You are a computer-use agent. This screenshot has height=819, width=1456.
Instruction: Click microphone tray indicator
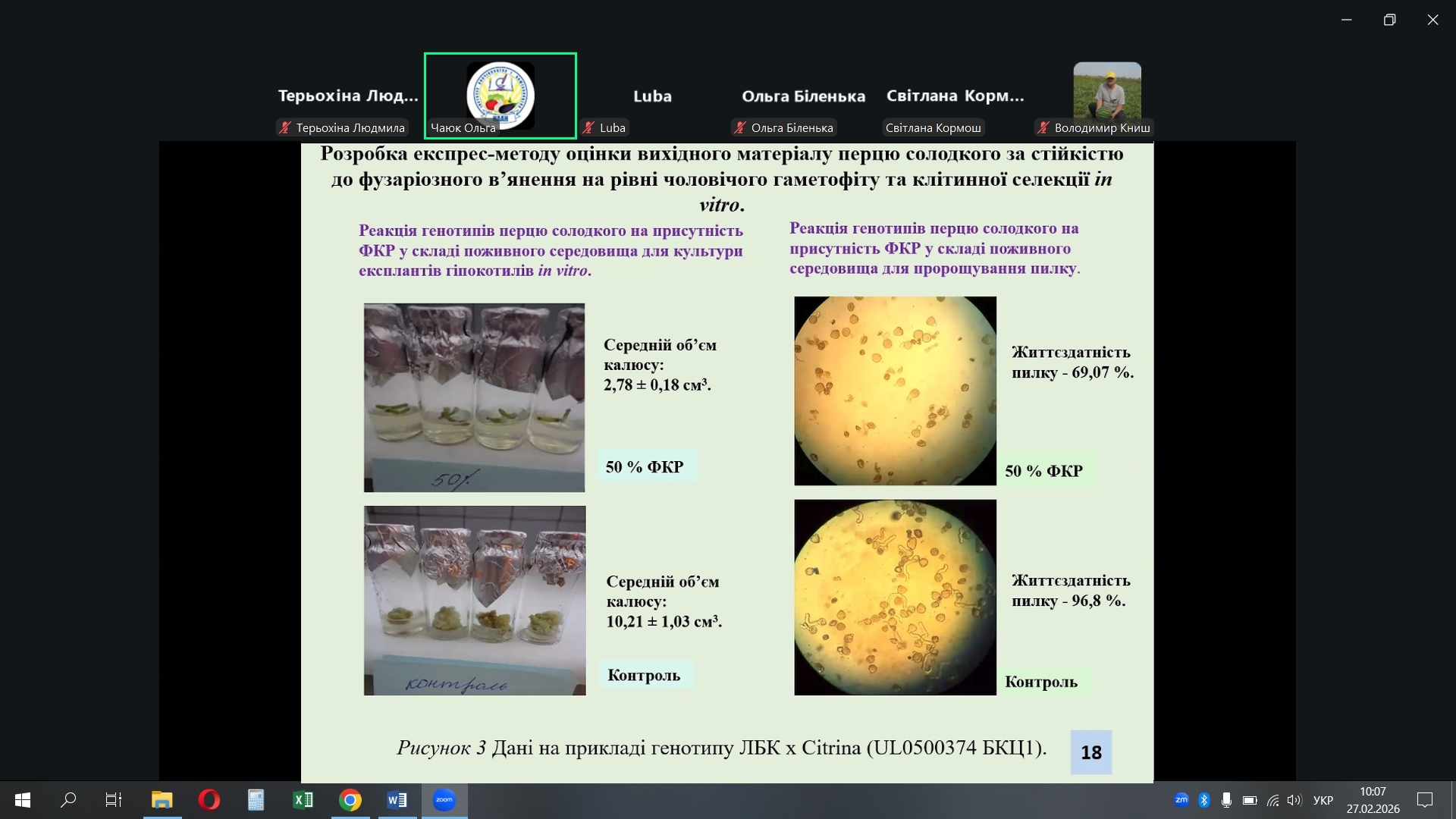click(x=1226, y=800)
